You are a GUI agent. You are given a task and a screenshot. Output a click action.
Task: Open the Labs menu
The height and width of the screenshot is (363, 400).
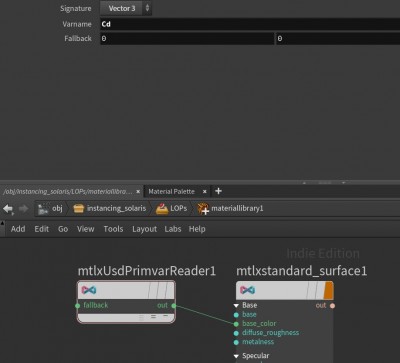[173, 229]
